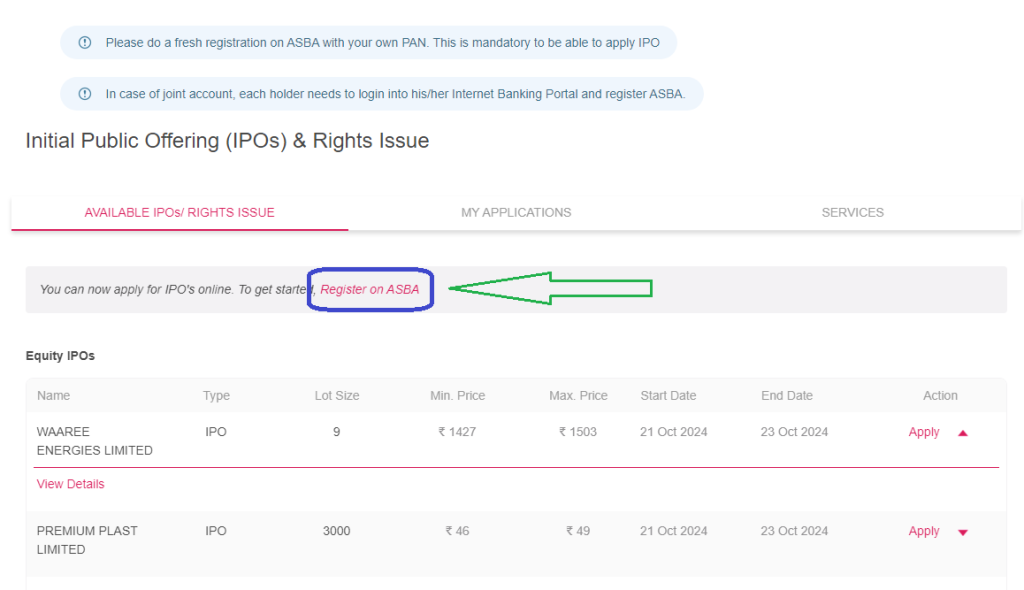This screenshot has width=1024, height=590.
Task: Switch to the MY APPLICATIONS tab
Action: 516,212
